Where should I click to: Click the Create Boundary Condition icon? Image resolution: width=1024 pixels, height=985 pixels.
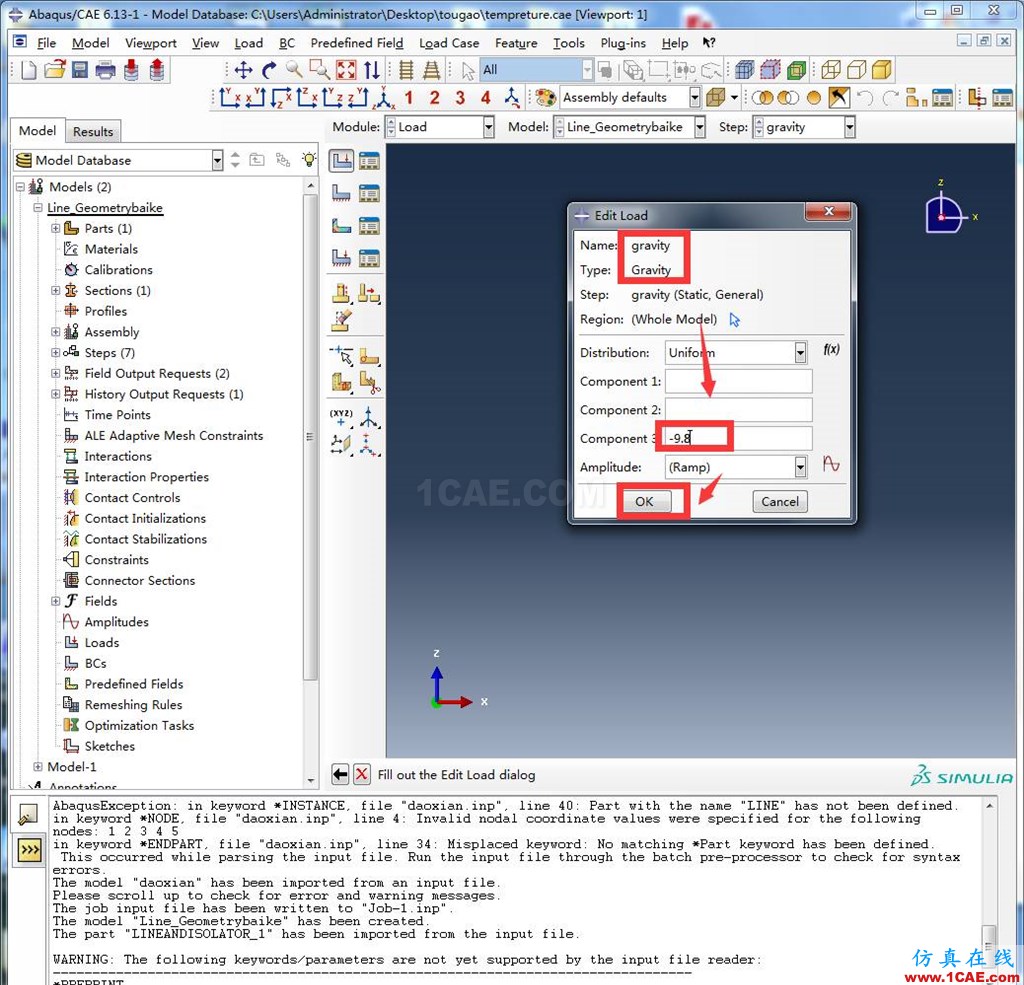[341, 193]
